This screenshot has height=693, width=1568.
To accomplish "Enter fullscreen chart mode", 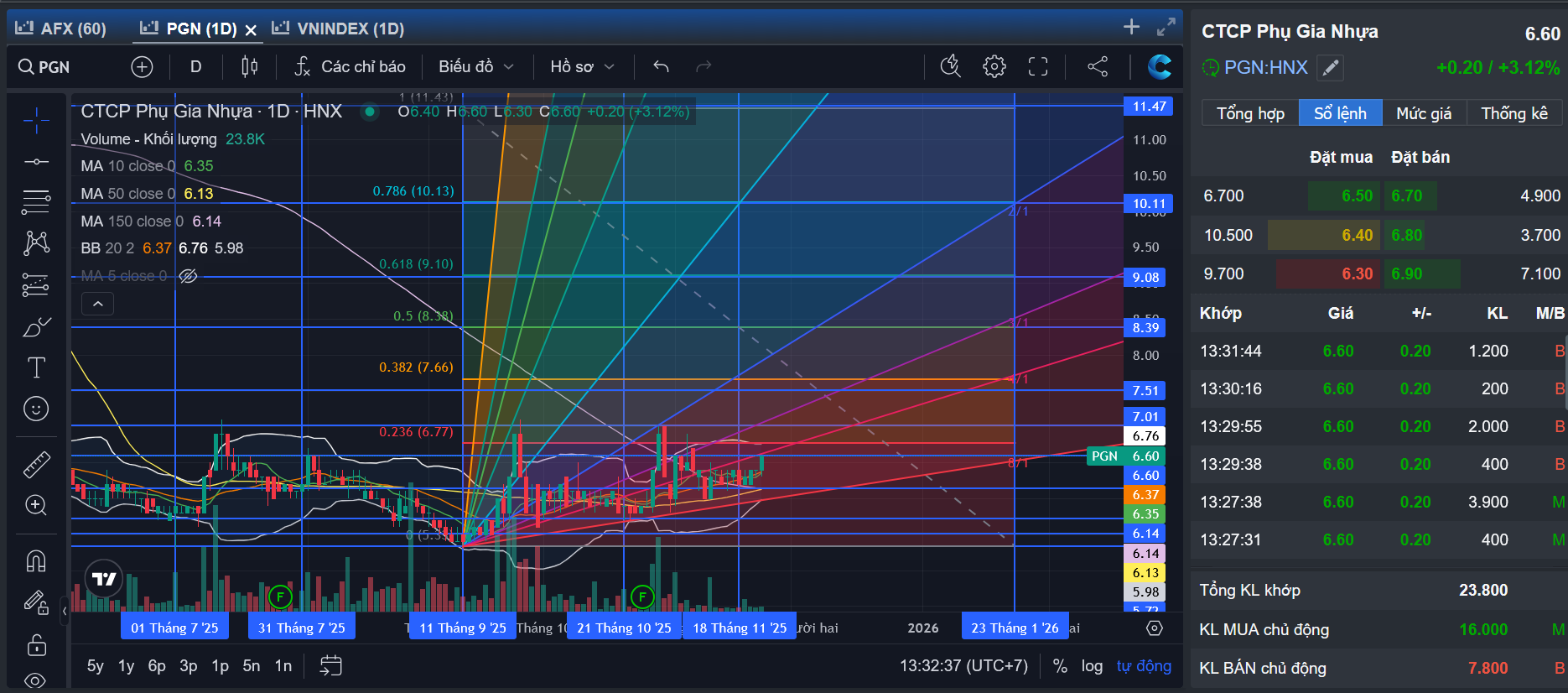I will point(1038,66).
